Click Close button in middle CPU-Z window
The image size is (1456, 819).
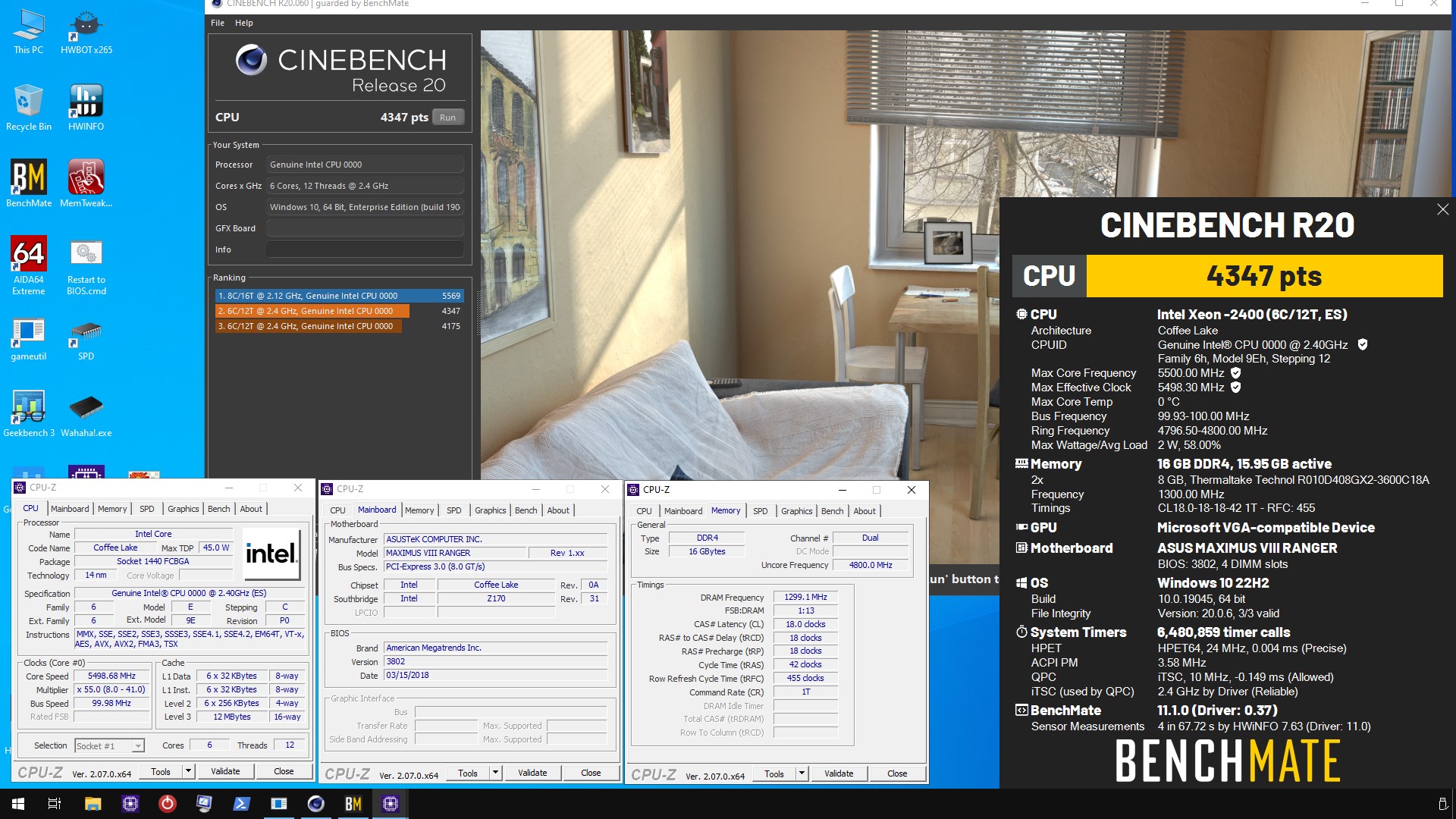click(591, 773)
